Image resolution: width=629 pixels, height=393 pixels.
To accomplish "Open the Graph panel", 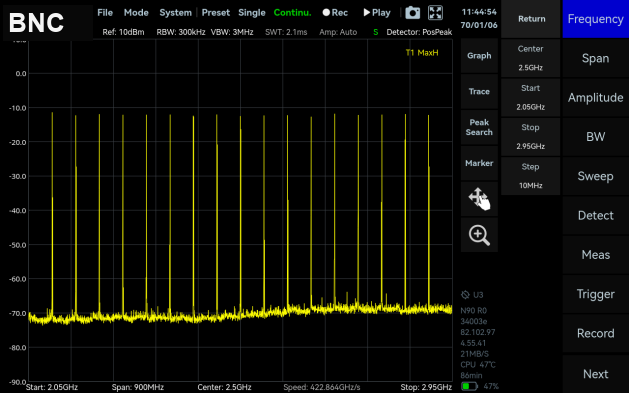I will (479, 56).
